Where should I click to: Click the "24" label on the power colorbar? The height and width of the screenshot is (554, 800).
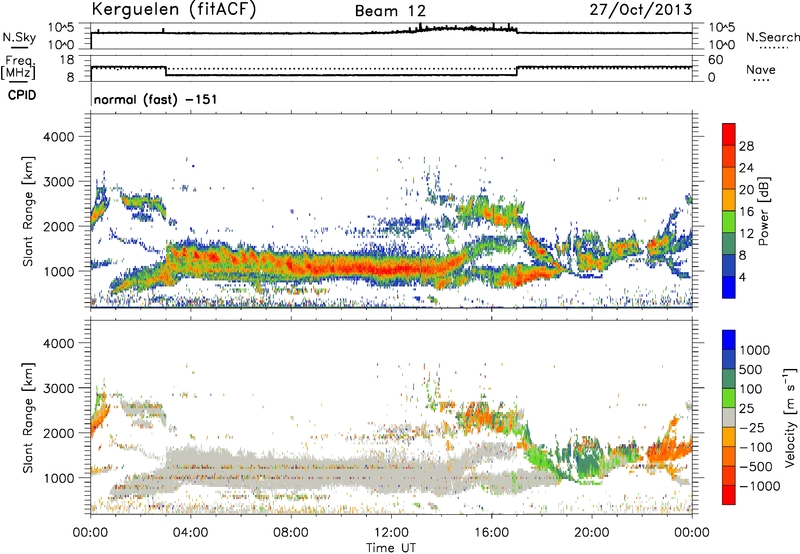[746, 168]
